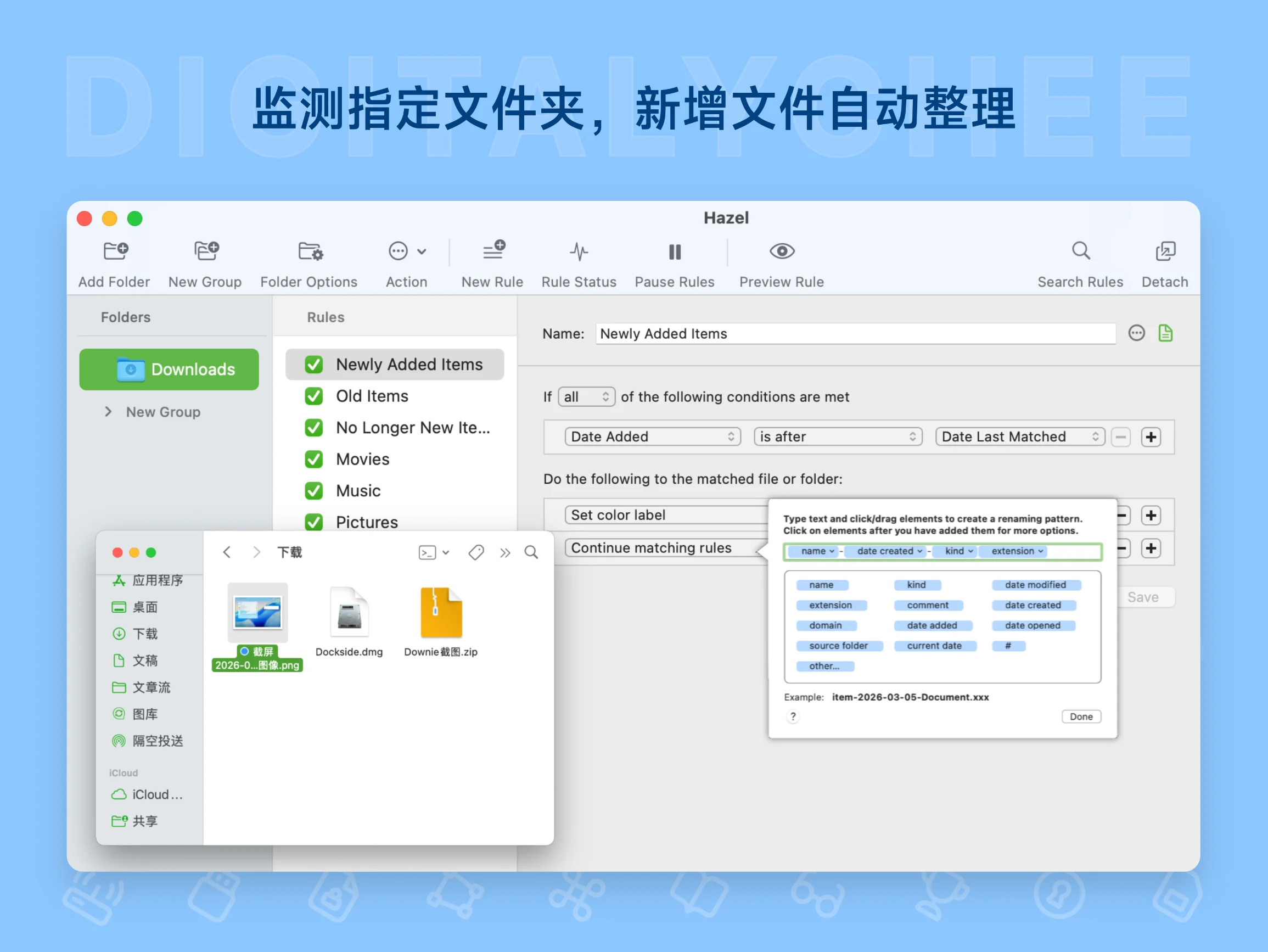Image resolution: width=1268 pixels, height=952 pixels.
Task: Open the Date Last Matched dropdown
Action: (x=1020, y=437)
